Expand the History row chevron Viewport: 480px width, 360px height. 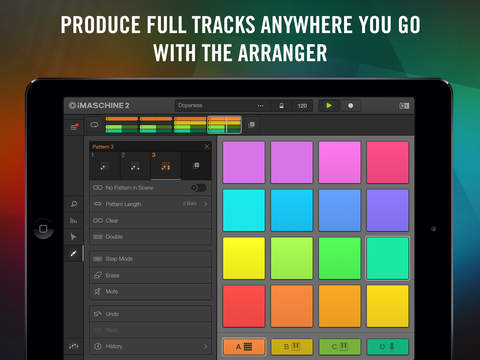pos(205,347)
